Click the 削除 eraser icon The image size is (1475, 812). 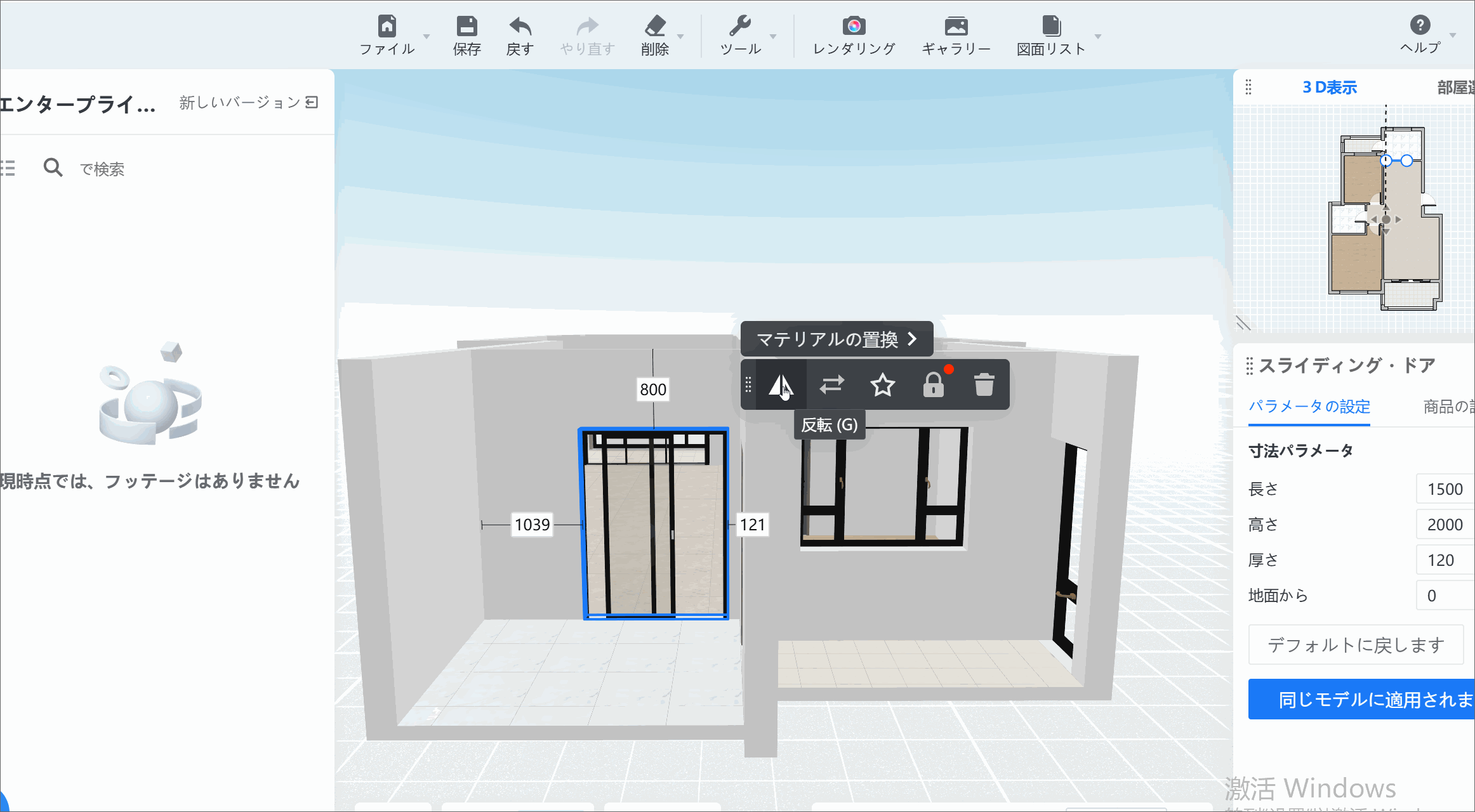655,27
